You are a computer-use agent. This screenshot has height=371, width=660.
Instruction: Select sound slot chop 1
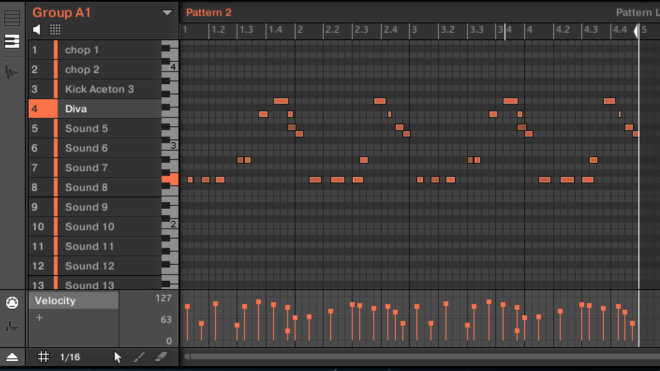click(x=95, y=50)
